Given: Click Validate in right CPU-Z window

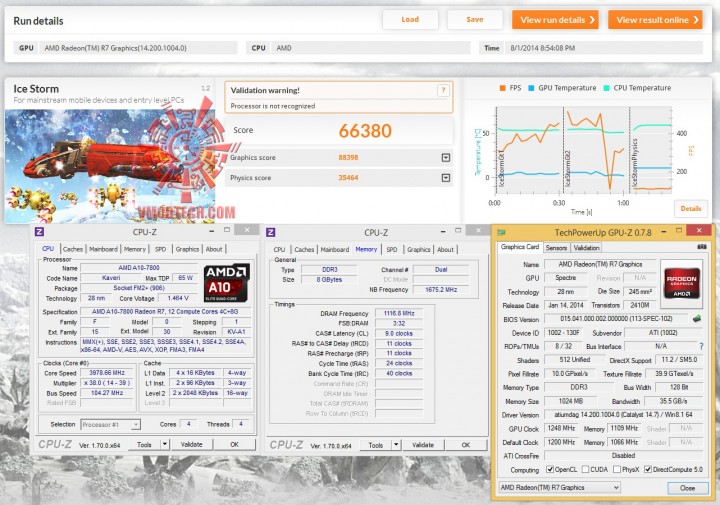Looking at the screenshot, I should point(423,445).
